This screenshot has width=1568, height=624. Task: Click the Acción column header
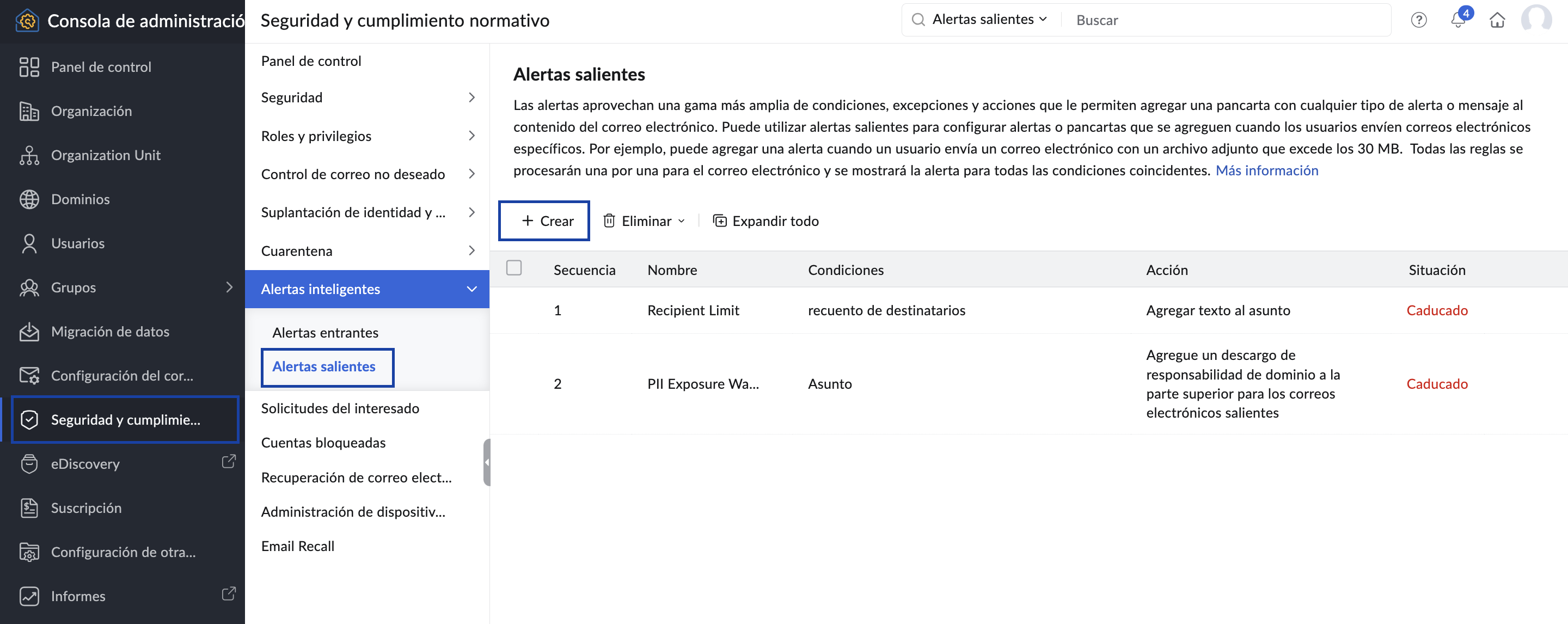(x=1167, y=270)
